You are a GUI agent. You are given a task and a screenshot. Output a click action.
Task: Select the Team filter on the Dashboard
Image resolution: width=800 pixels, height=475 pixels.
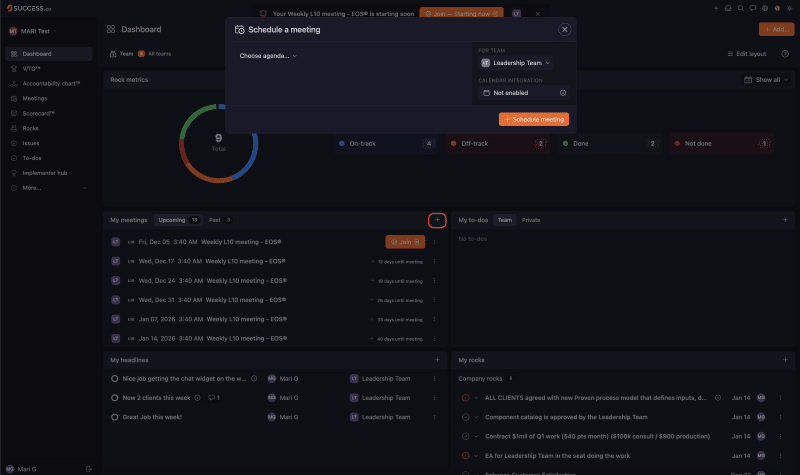click(121, 54)
